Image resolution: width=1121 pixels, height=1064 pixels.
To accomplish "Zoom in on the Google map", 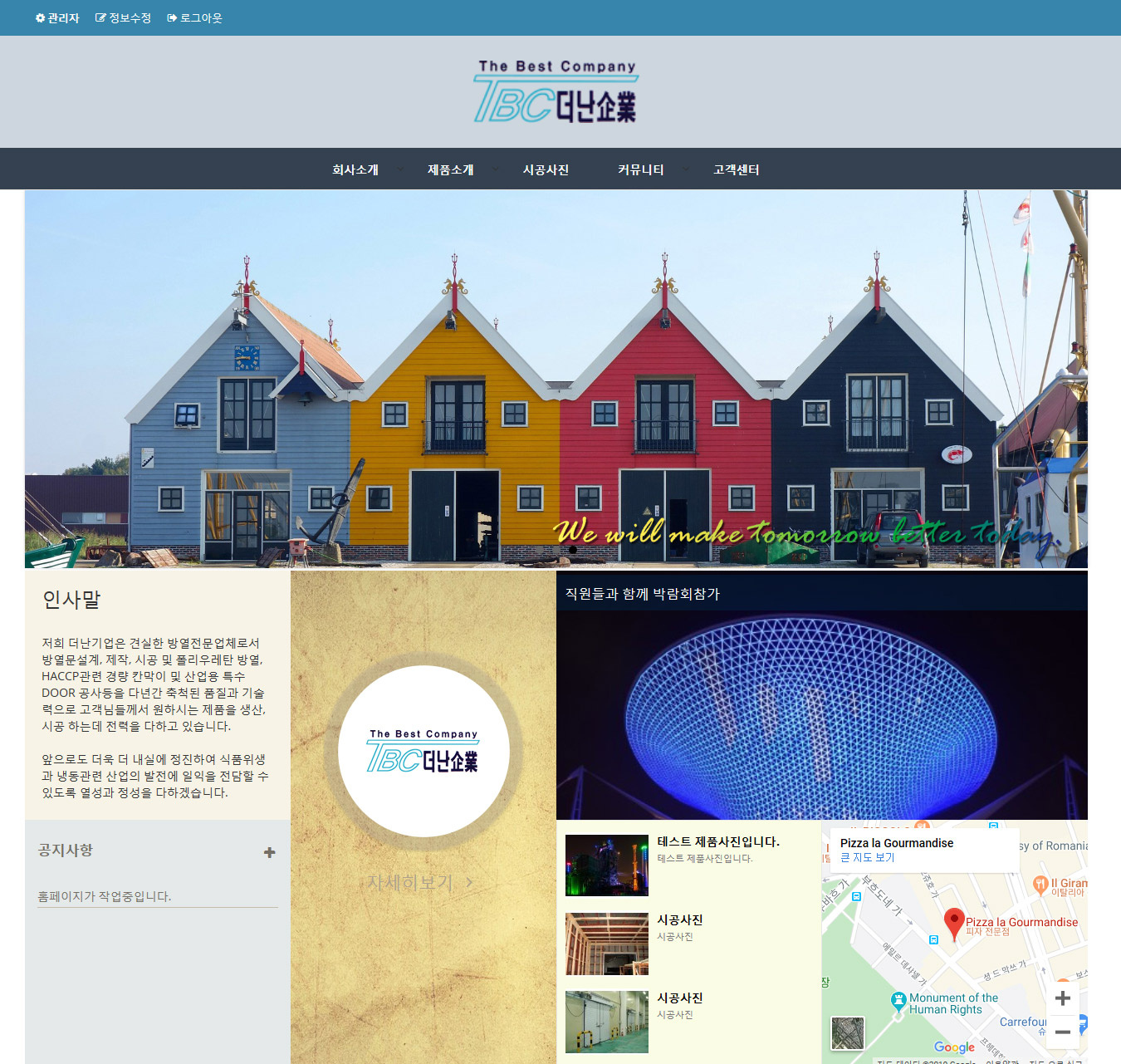I will 1062,998.
